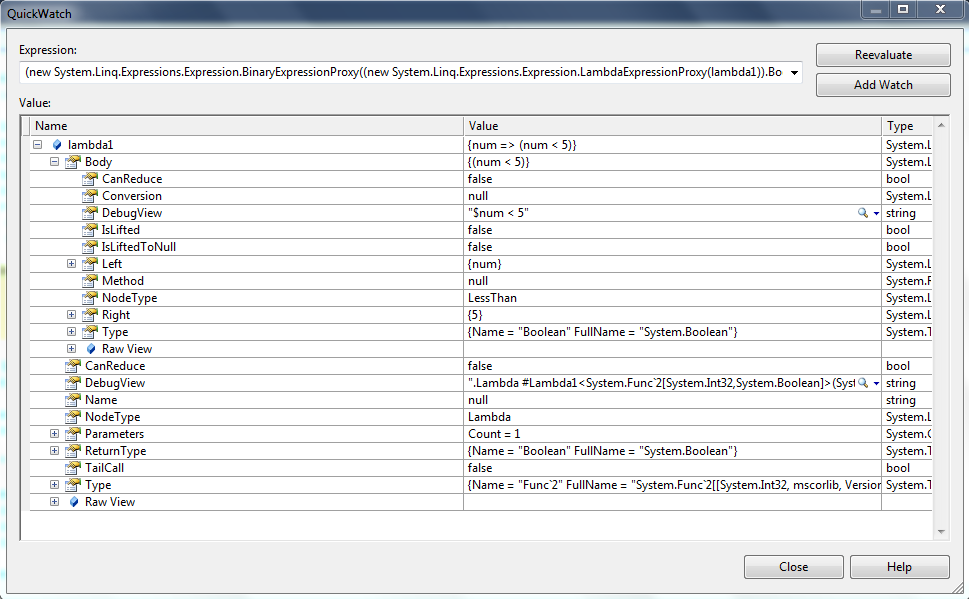Click the property icon next to Method
This screenshot has width=969, height=599.
(x=87, y=280)
